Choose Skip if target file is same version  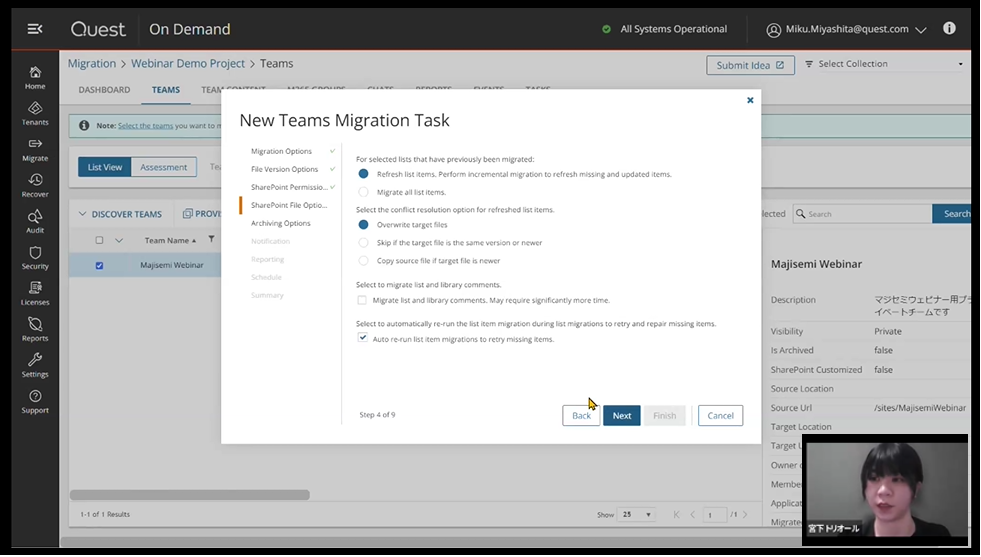(364, 243)
